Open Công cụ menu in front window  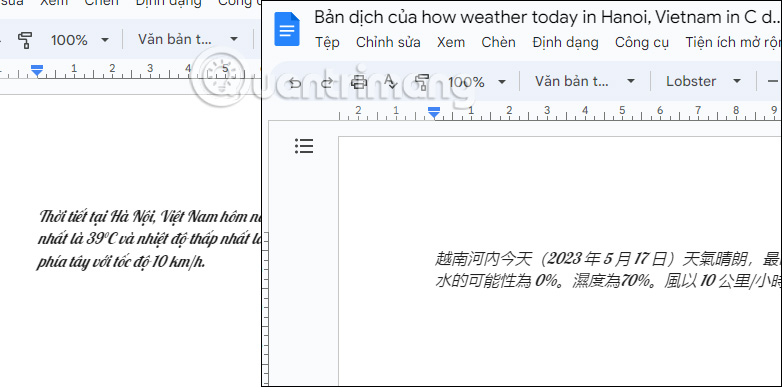641,43
